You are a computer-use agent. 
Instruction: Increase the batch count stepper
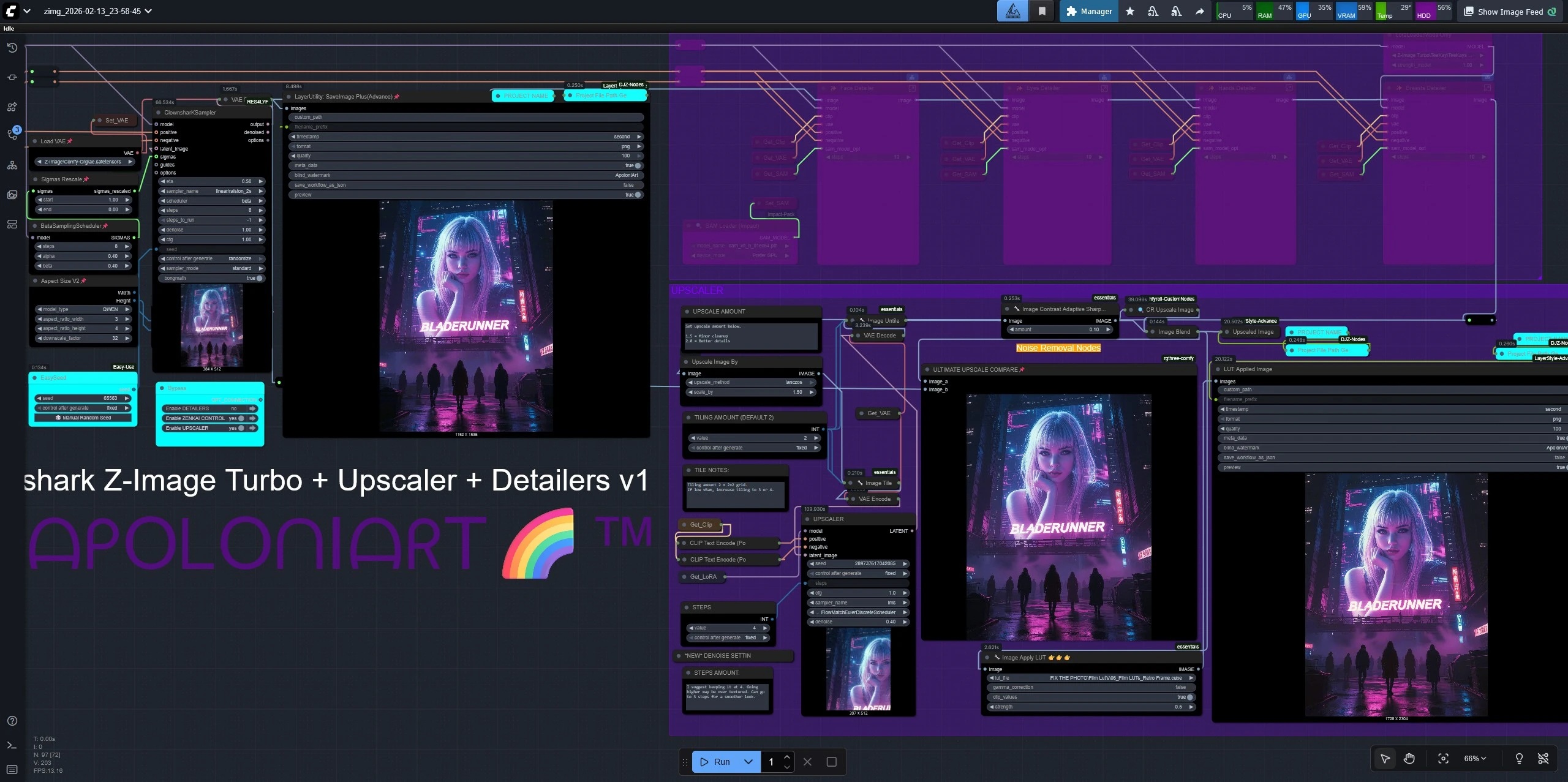(x=787, y=758)
